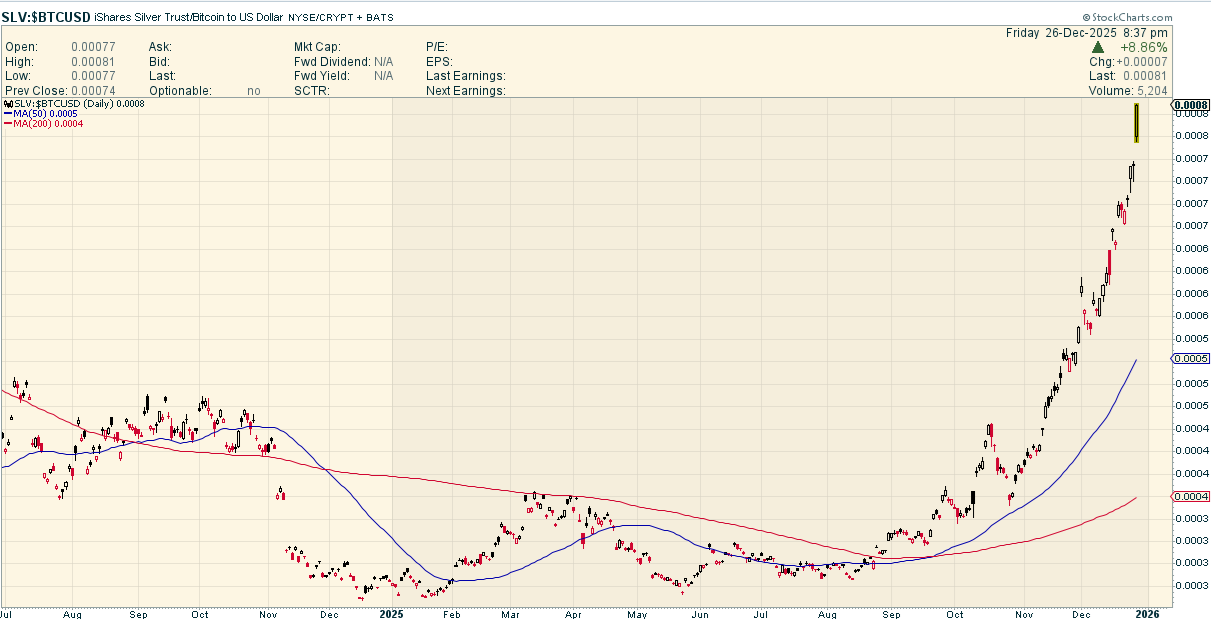The width and height of the screenshot is (1211, 619).
Task: Click the candlestick icon in the chart legend
Action: 7,104
